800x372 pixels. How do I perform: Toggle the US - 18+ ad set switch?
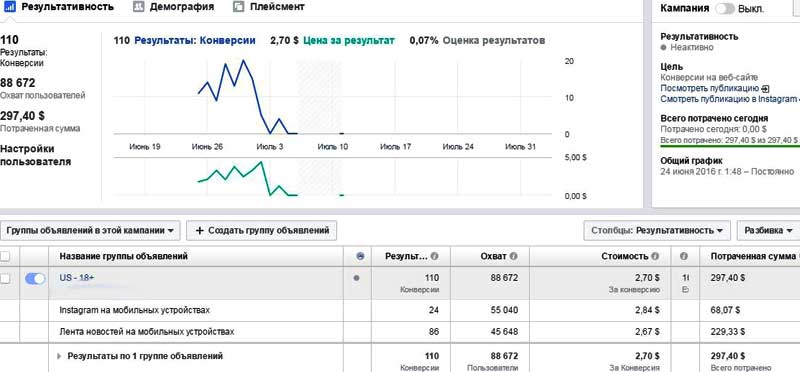click(x=35, y=279)
